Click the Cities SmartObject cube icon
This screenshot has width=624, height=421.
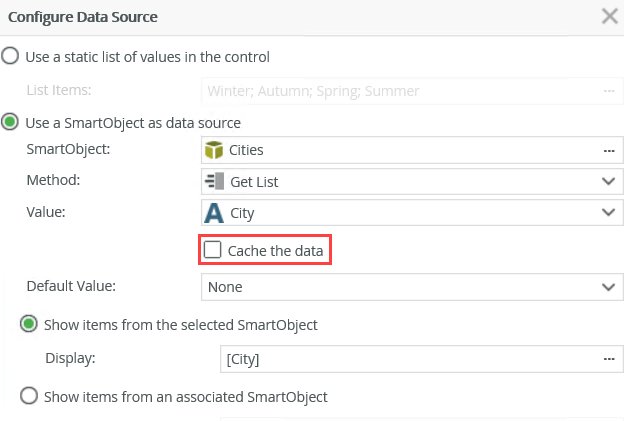point(213,150)
